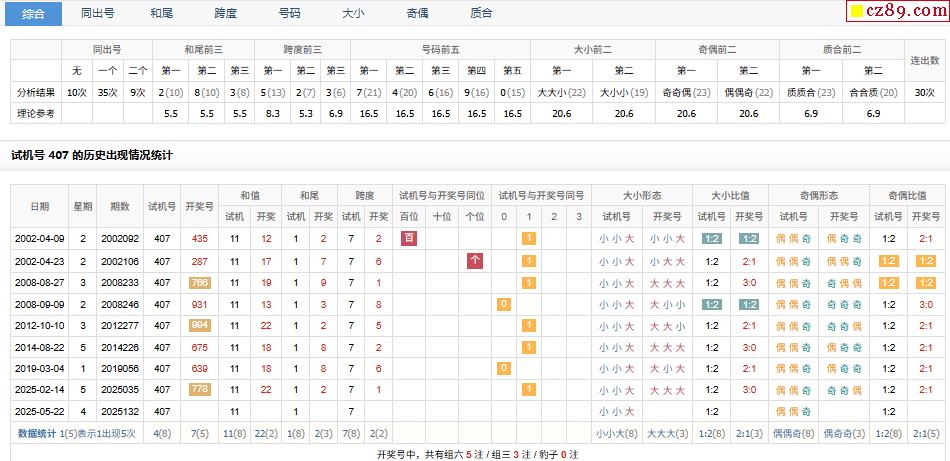Viewport: 950px width, 461px height.
Task: Click orange 1 badge in 2025-02-14 row
Action: 529,390
